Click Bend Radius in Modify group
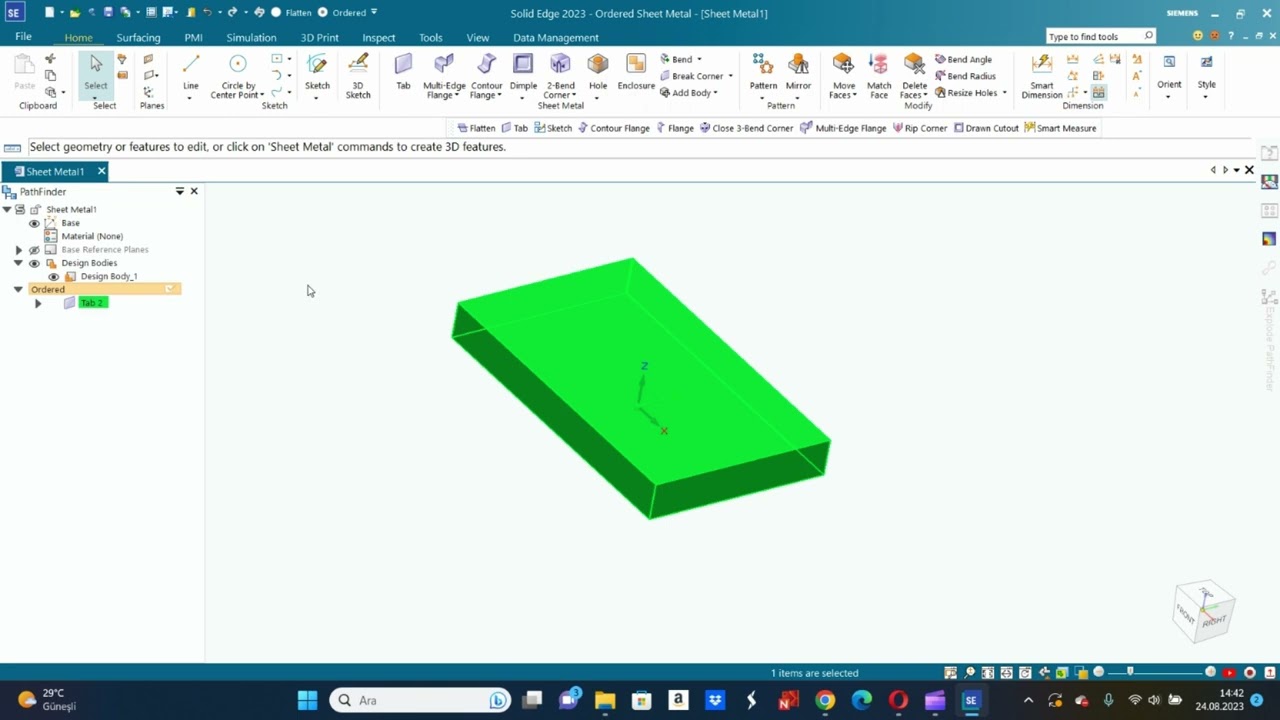Image resolution: width=1280 pixels, height=720 pixels. click(x=965, y=76)
